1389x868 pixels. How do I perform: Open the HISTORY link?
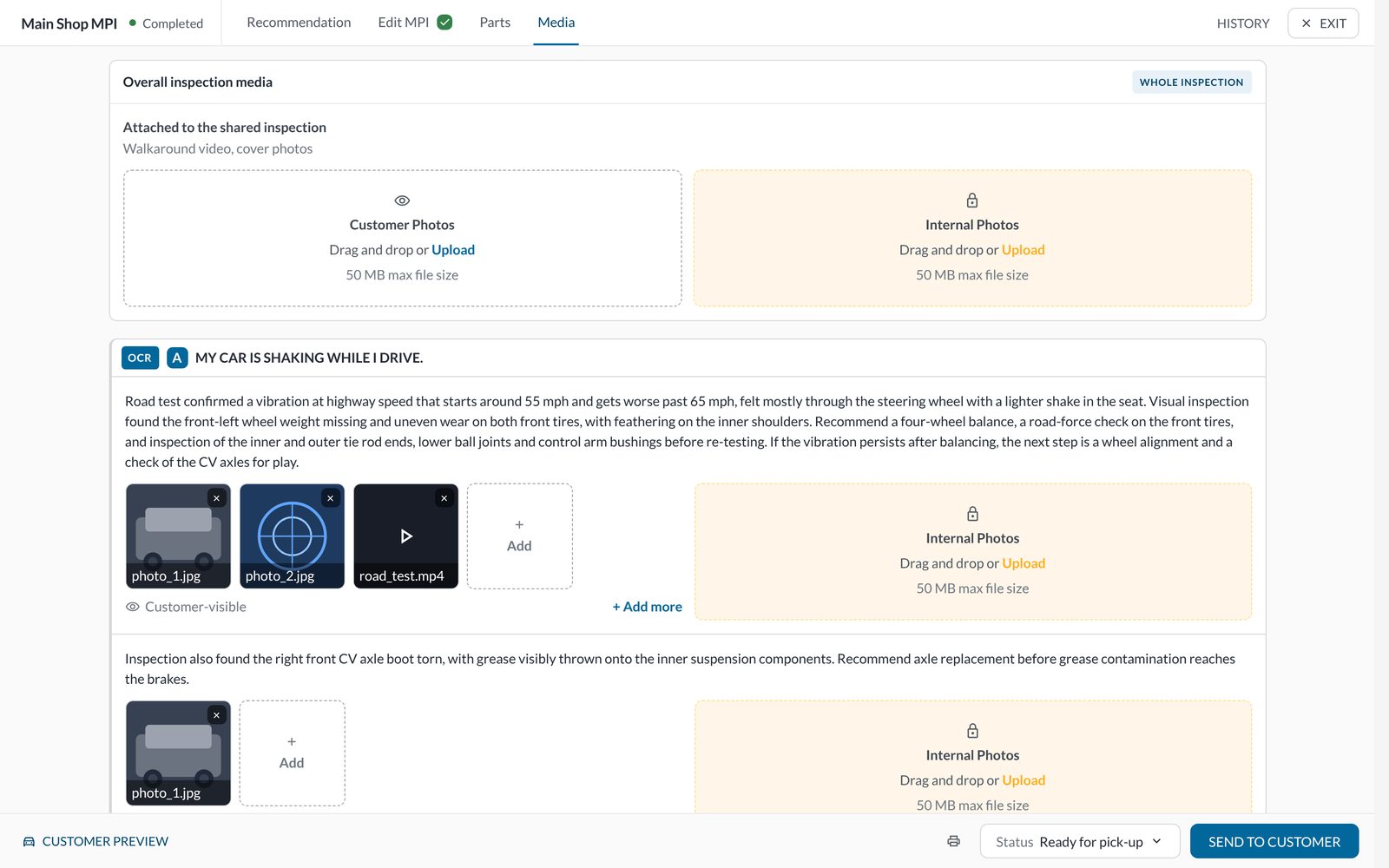(x=1243, y=23)
